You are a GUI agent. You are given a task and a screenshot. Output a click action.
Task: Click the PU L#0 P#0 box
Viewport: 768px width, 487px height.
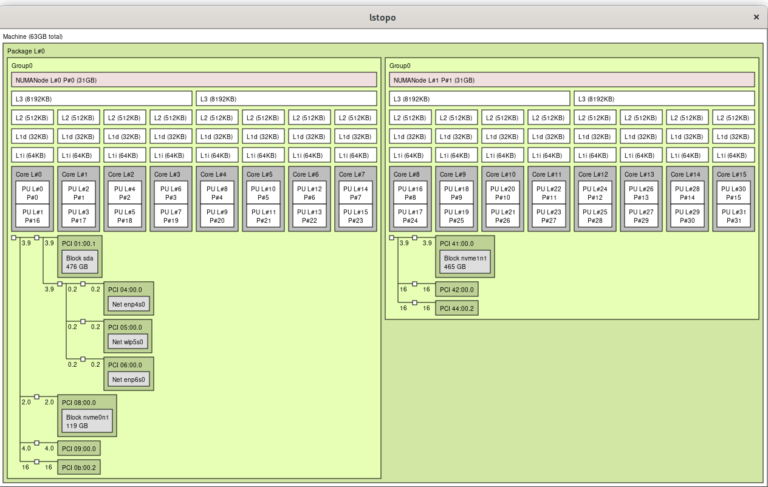(x=33, y=193)
